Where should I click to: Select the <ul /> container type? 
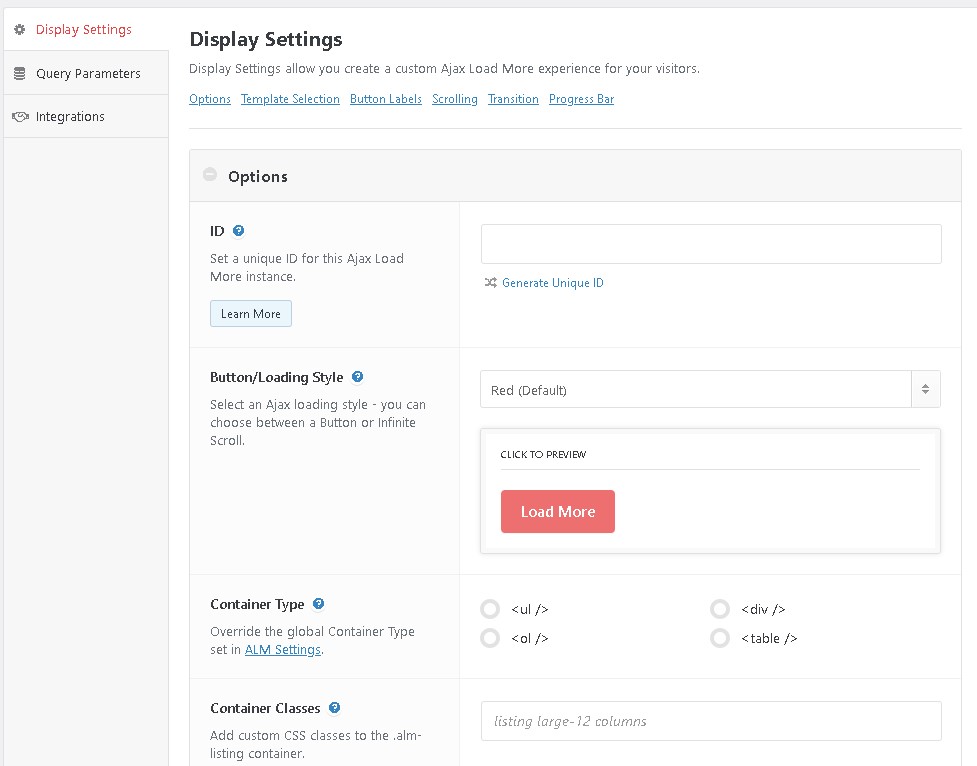490,609
